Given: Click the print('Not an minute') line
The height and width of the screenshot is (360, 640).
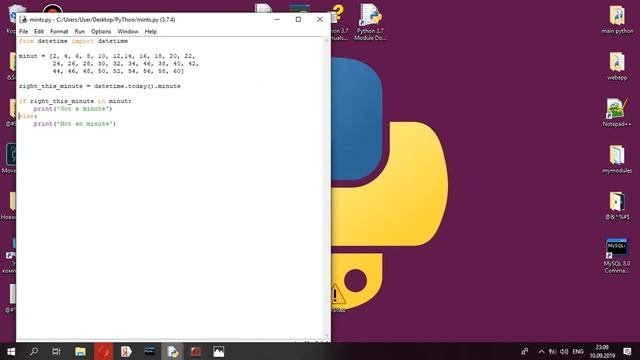Looking at the screenshot, I should point(75,124).
